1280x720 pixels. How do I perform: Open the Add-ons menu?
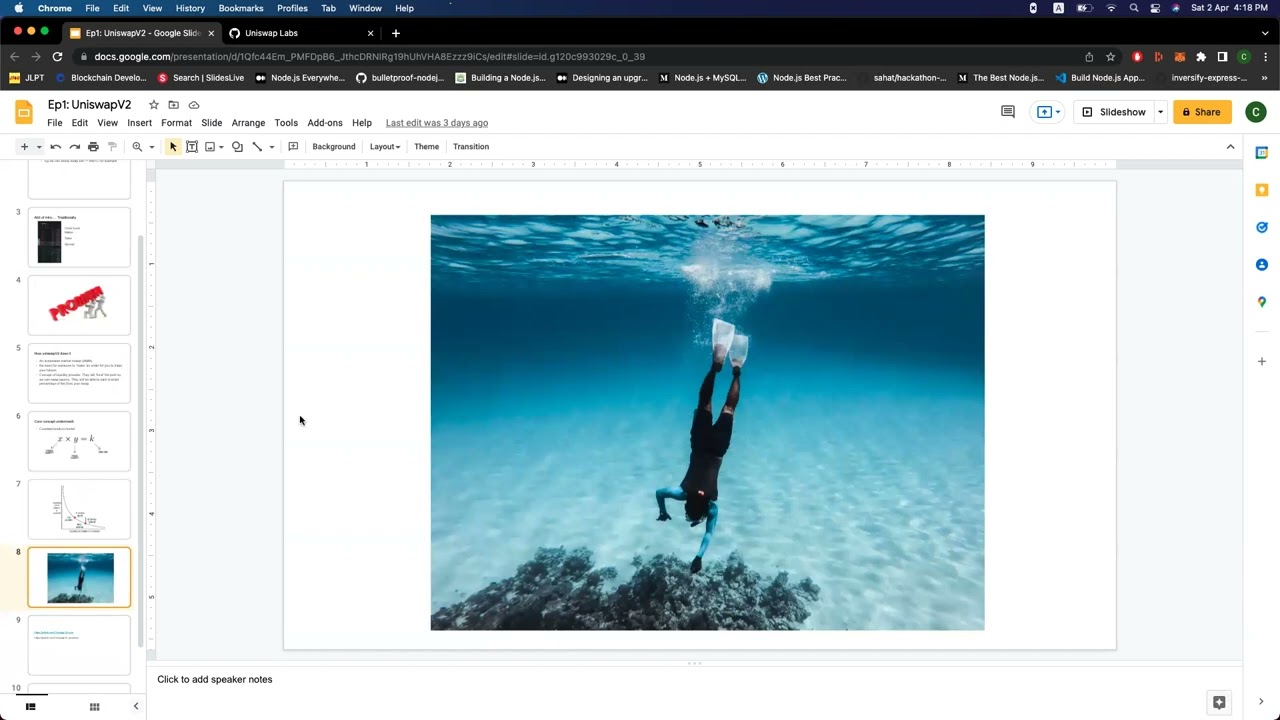(x=325, y=123)
